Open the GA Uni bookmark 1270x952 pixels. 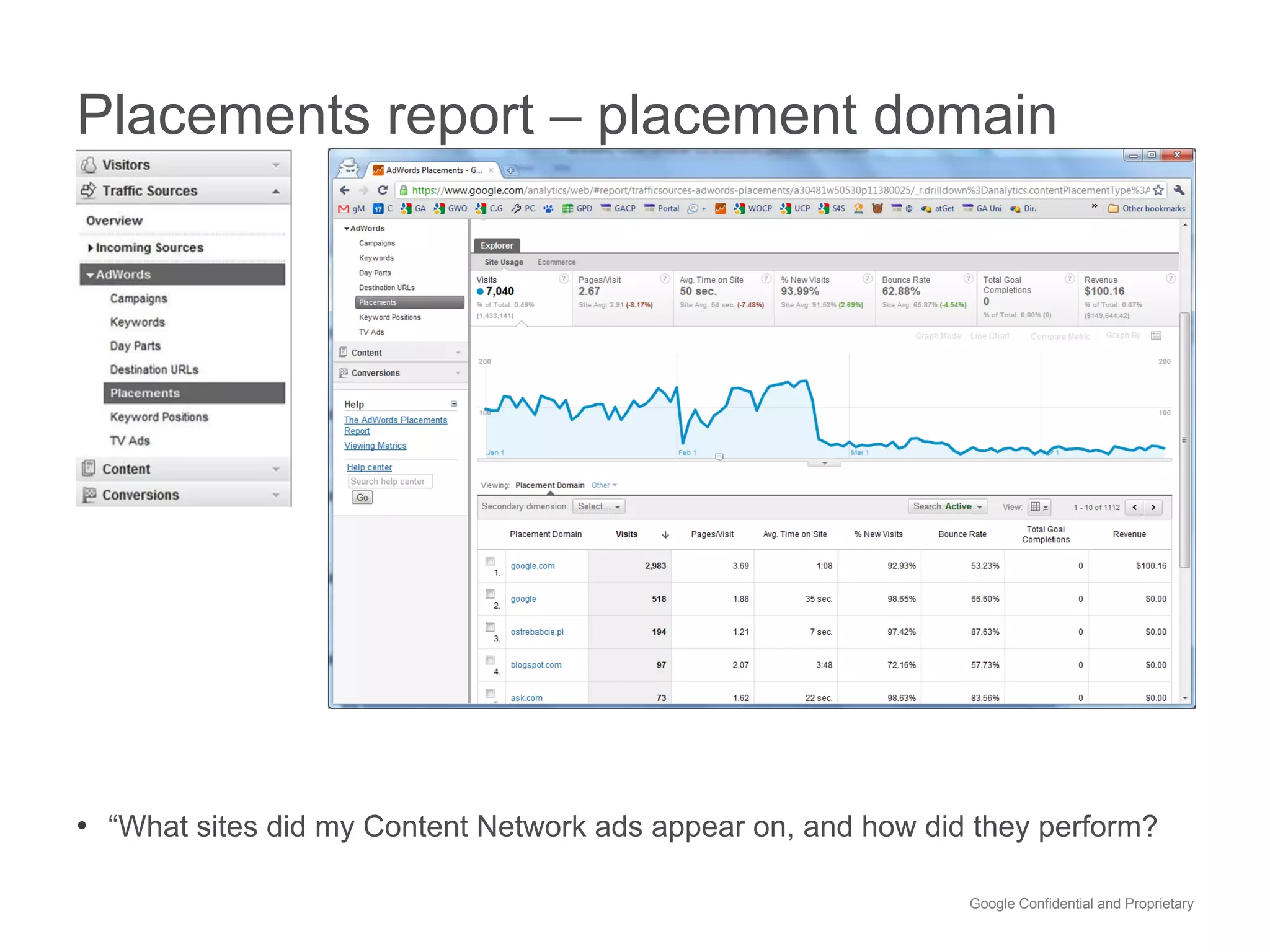[x=982, y=209]
